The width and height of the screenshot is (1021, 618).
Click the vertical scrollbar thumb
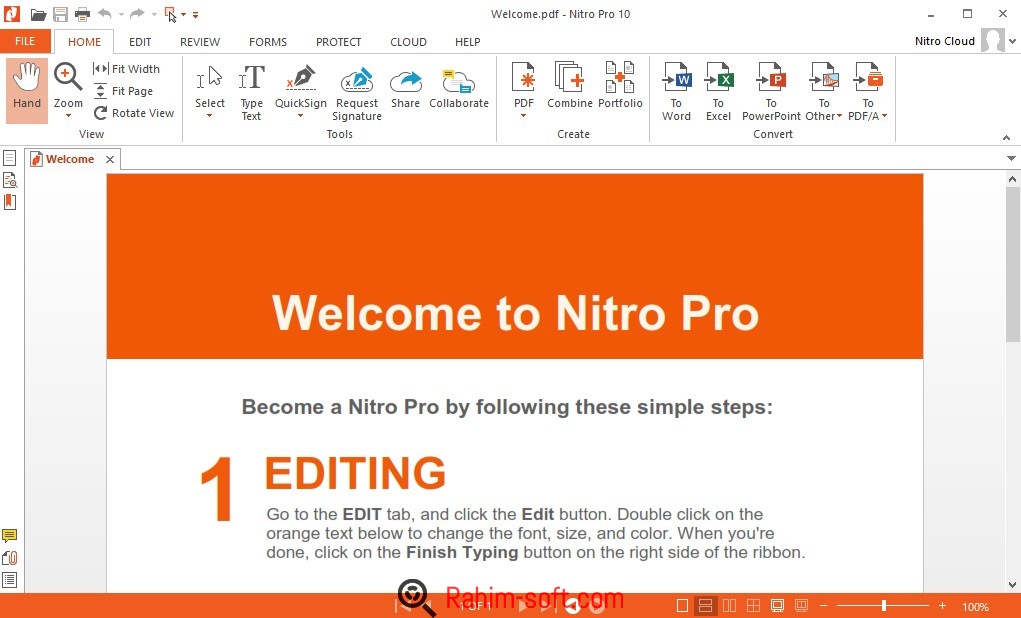pos(1013,264)
